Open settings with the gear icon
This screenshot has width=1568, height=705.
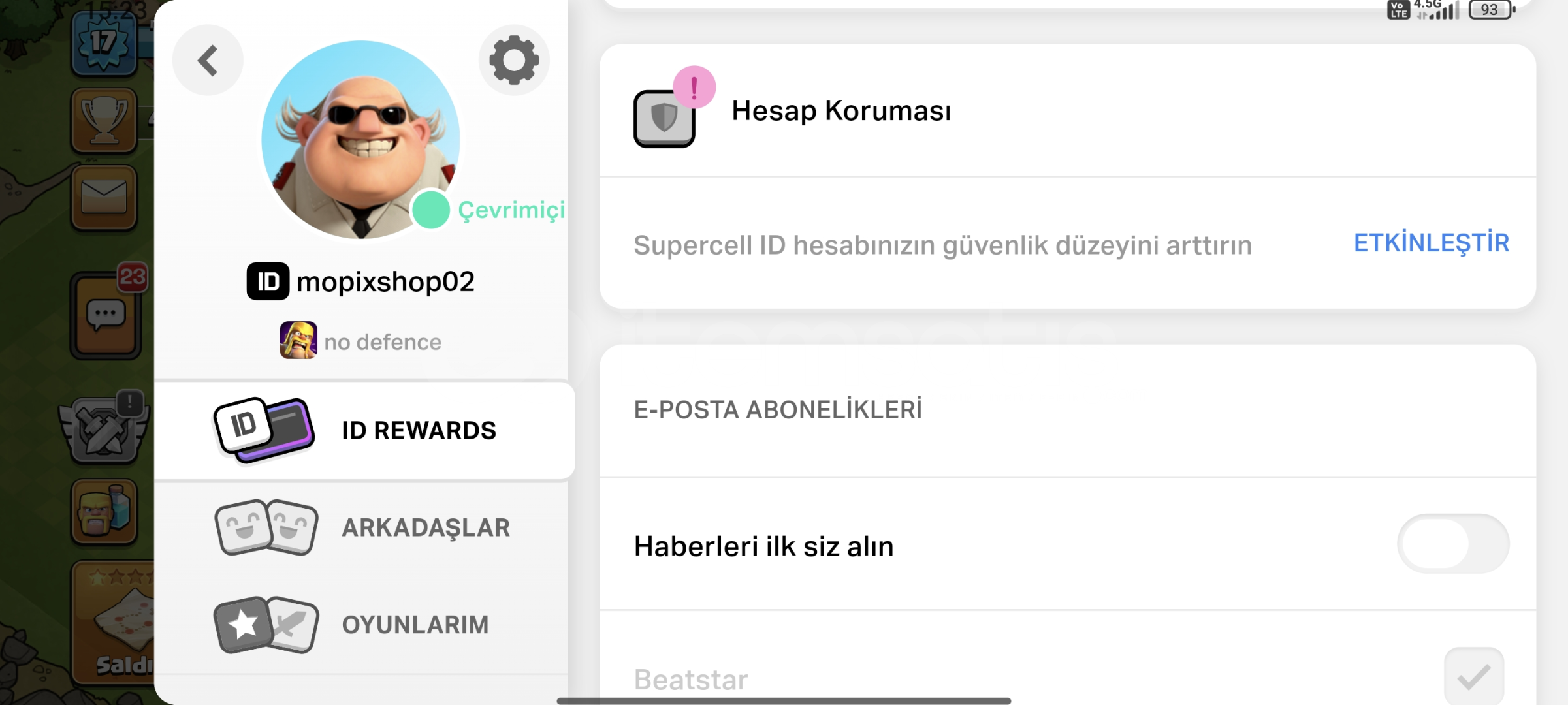pyautogui.click(x=514, y=60)
